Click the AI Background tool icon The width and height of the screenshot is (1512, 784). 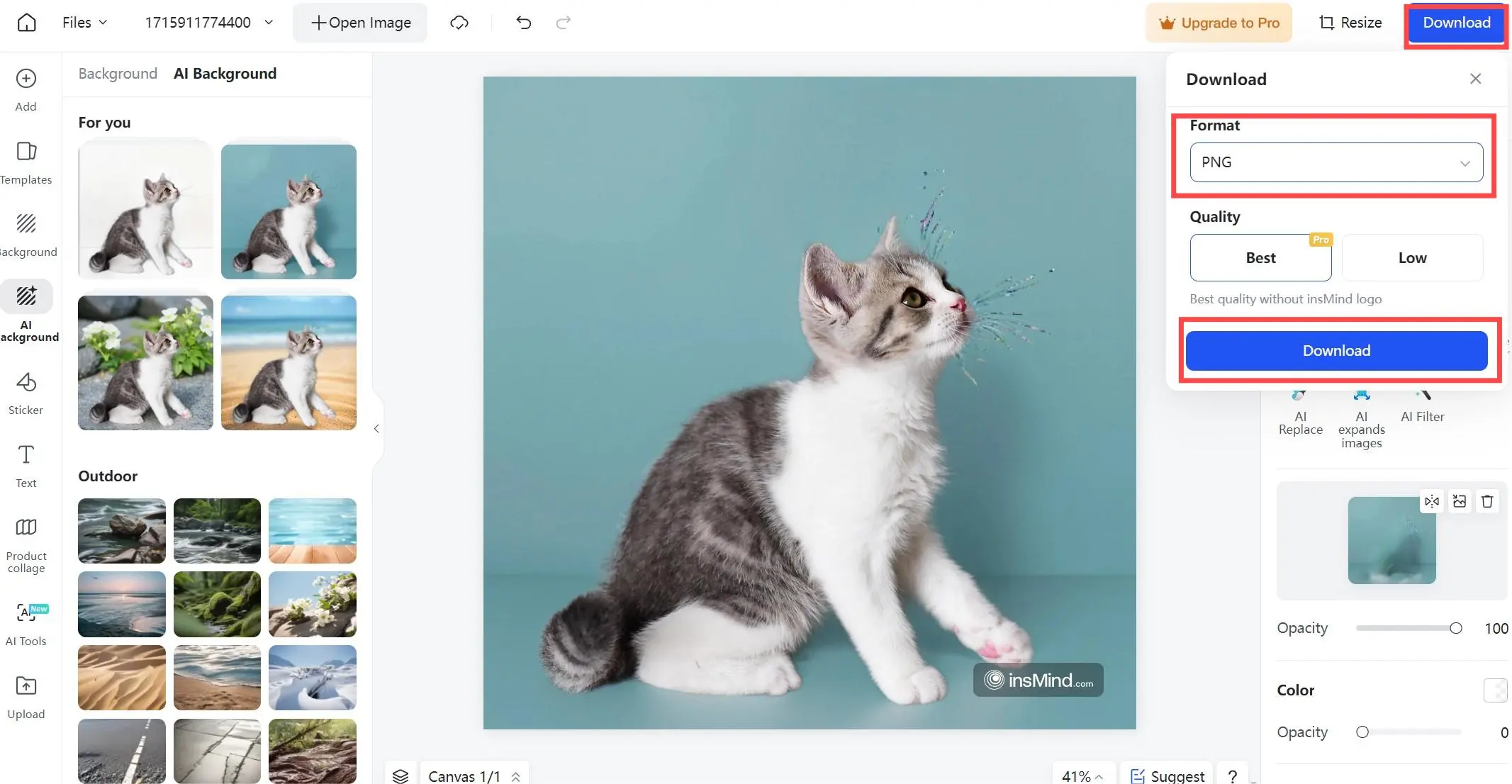(x=26, y=296)
